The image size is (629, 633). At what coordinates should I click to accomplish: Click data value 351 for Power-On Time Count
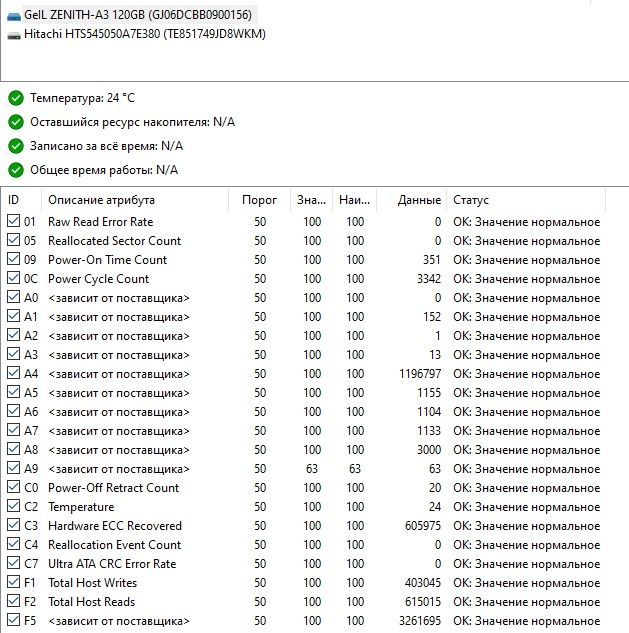[x=432, y=260]
